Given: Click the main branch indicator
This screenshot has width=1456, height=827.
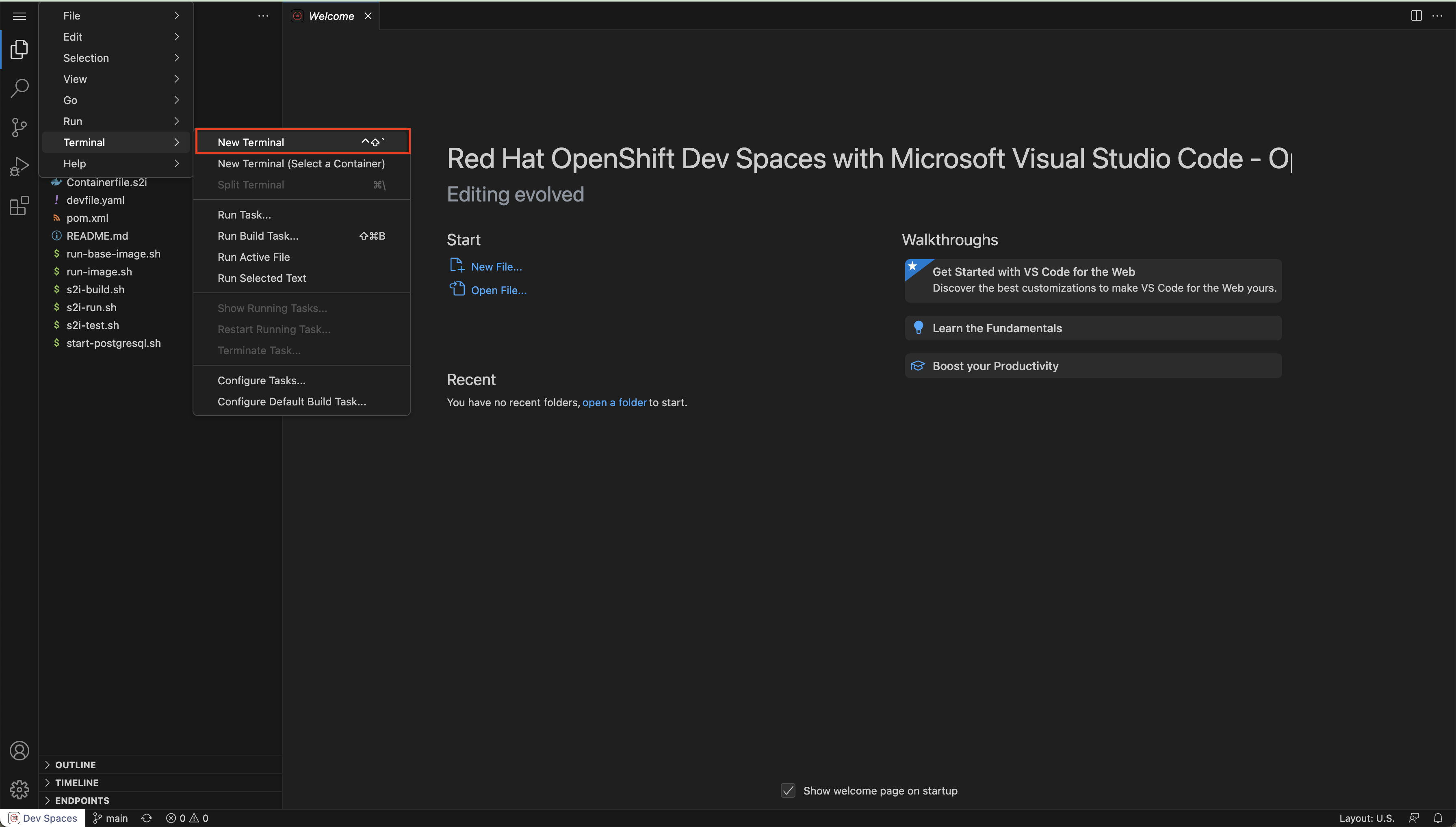Looking at the screenshot, I should [110, 818].
